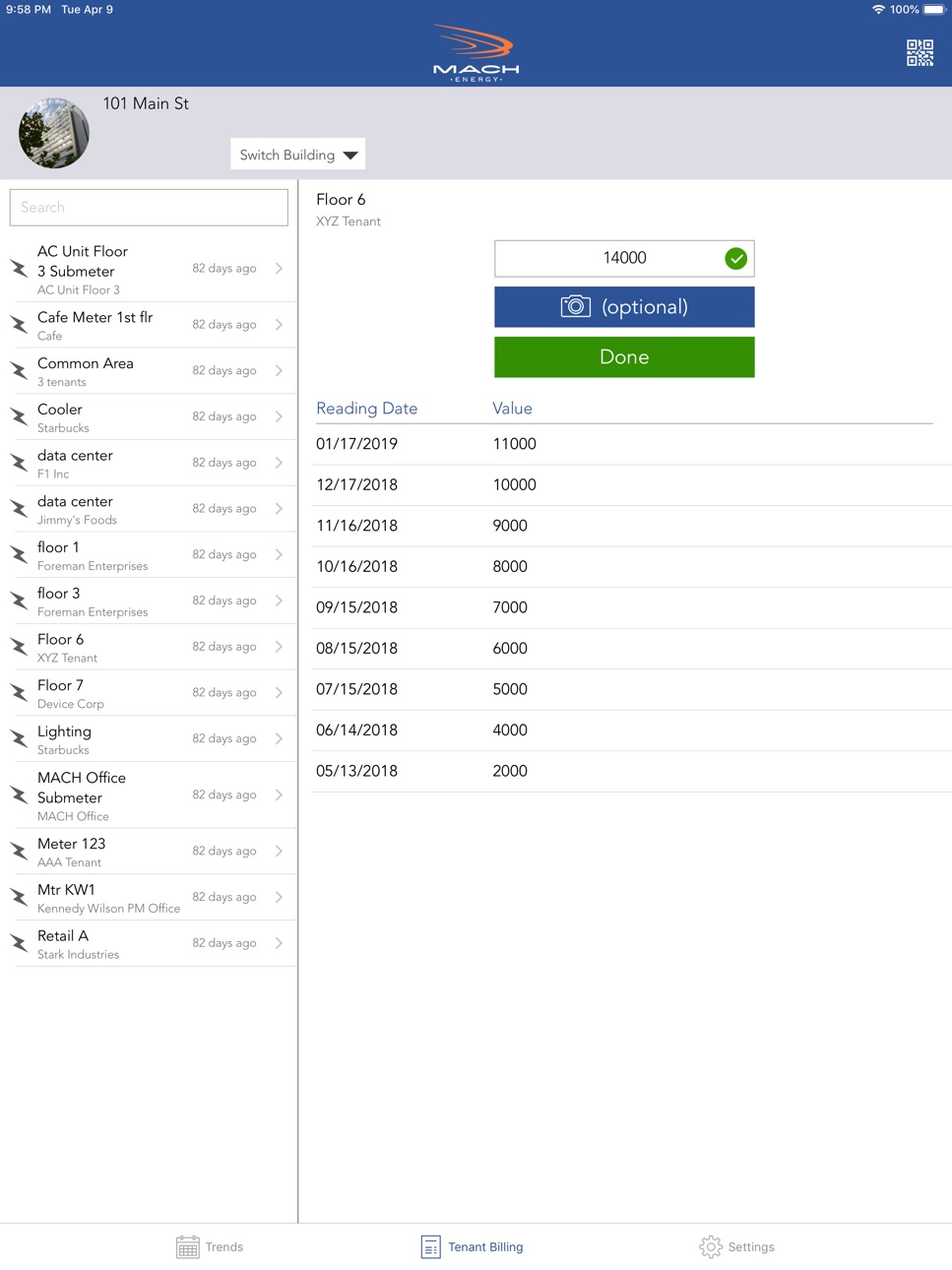
Task: Click the lightning icon for Floor 6
Action: pos(19,646)
